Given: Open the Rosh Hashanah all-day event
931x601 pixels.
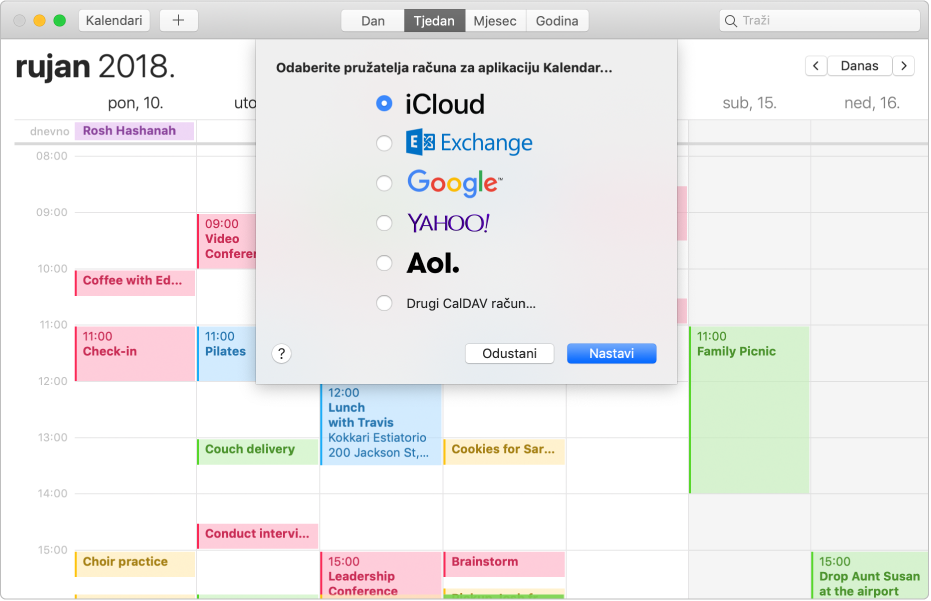Looking at the screenshot, I should click(x=134, y=131).
